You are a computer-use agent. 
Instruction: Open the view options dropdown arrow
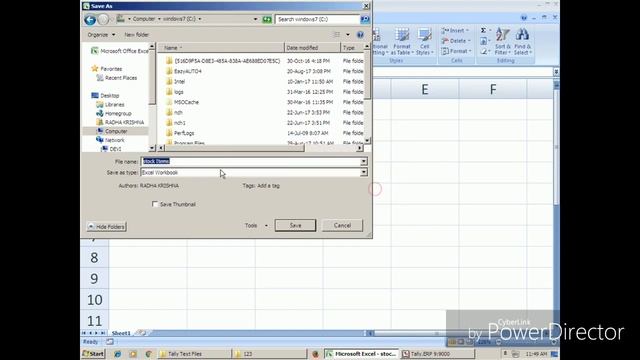[x=348, y=35]
